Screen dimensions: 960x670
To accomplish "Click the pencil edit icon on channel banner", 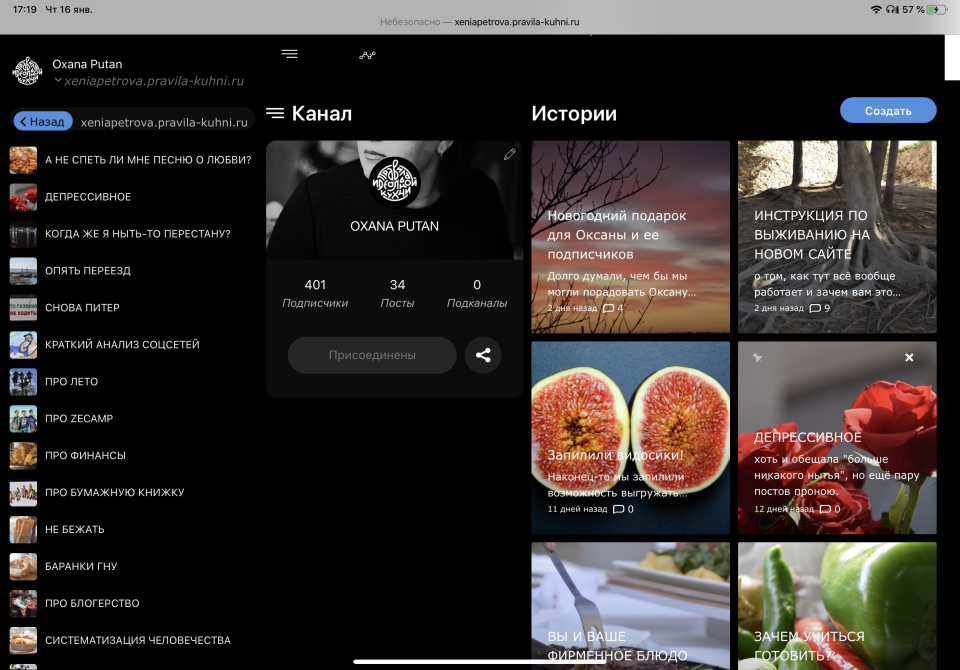I will [510, 154].
